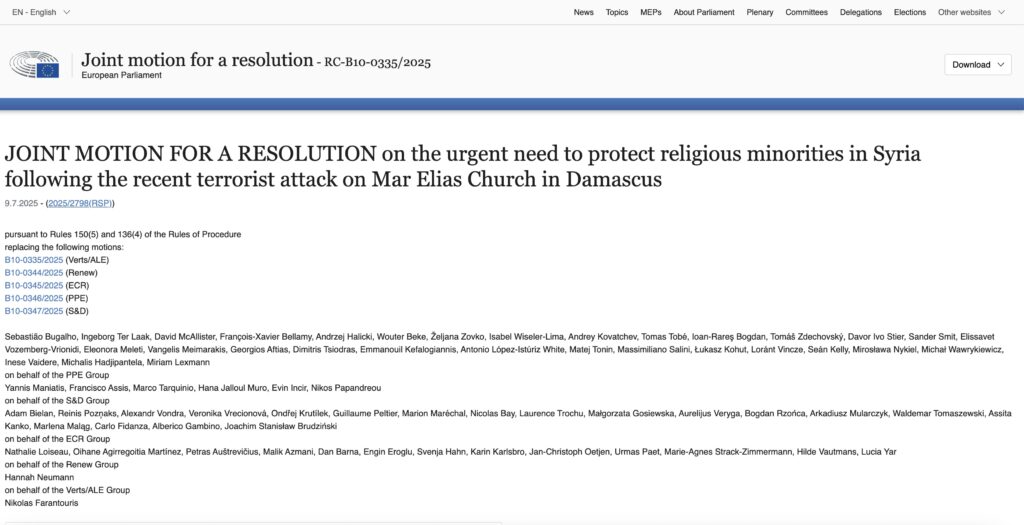Go to the Topics section
This screenshot has width=1024, height=525.
[617, 12]
